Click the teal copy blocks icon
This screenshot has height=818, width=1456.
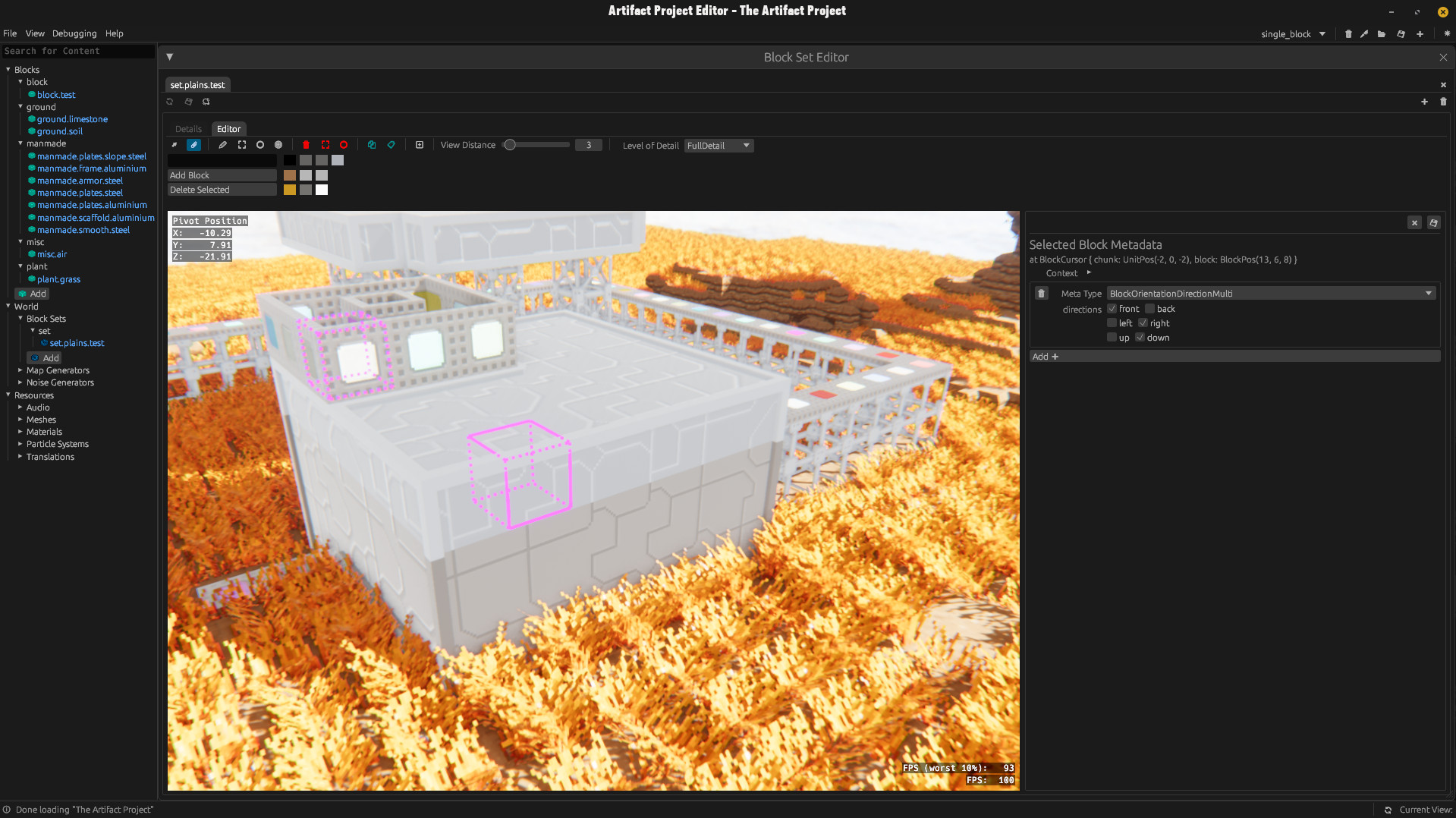pos(372,145)
